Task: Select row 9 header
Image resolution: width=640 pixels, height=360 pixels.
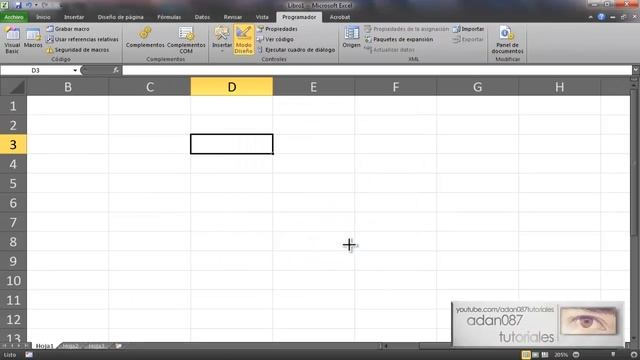Action: point(13,261)
